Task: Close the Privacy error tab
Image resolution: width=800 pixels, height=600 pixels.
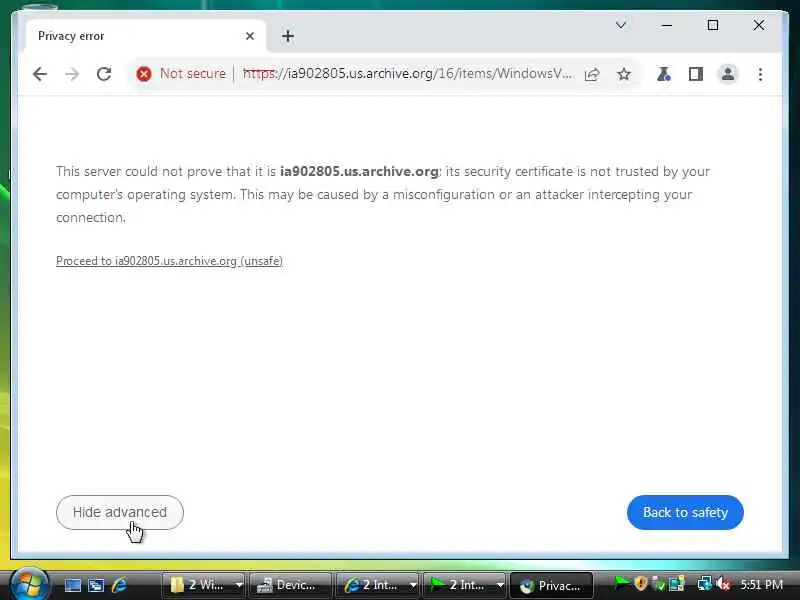Action: 249,36
